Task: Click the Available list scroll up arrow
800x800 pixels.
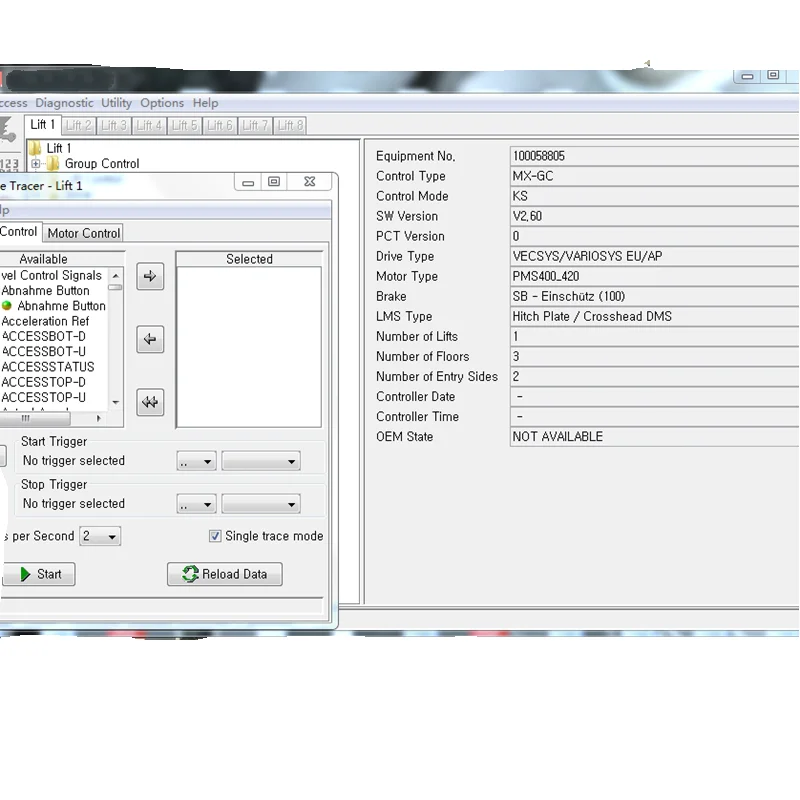Action: 116,276
